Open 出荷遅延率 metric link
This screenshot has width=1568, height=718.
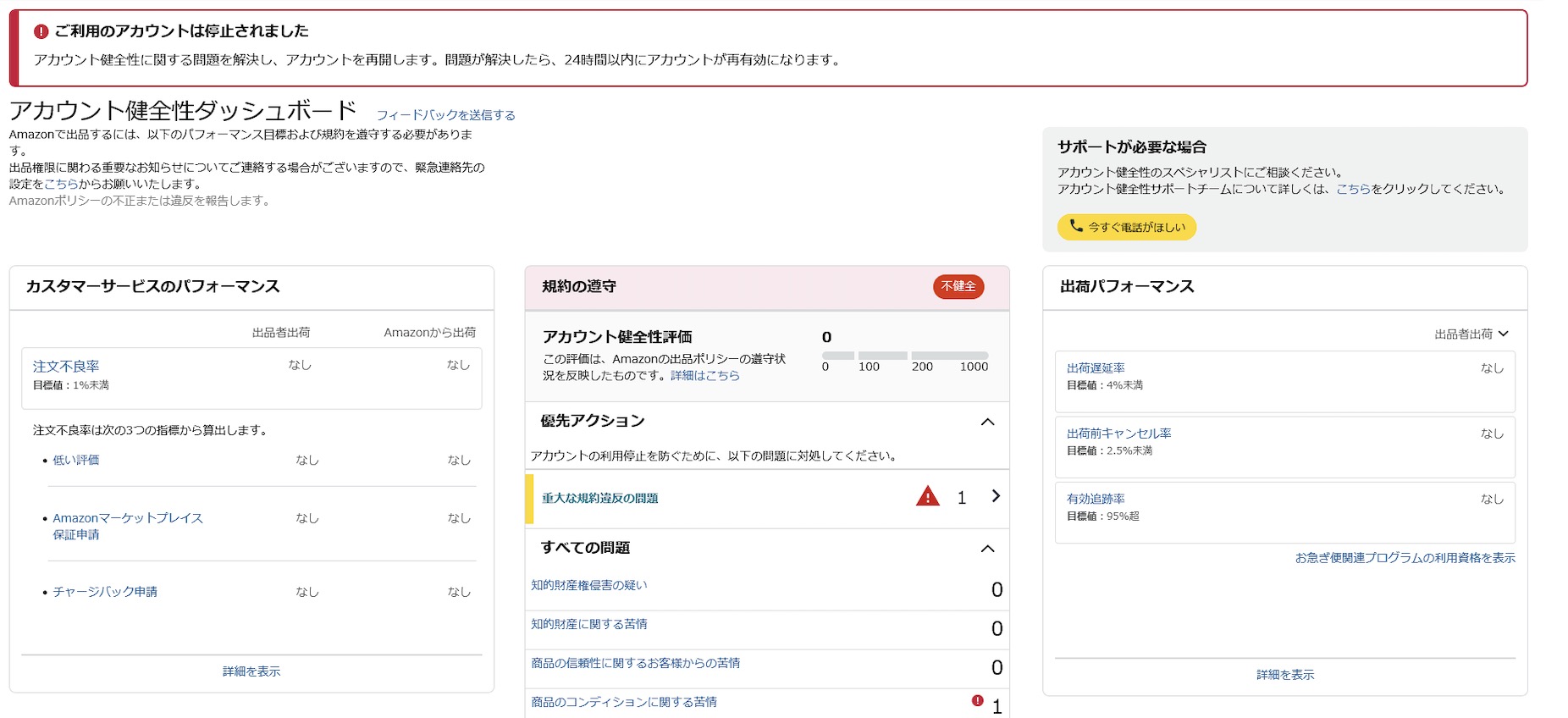pos(1096,368)
